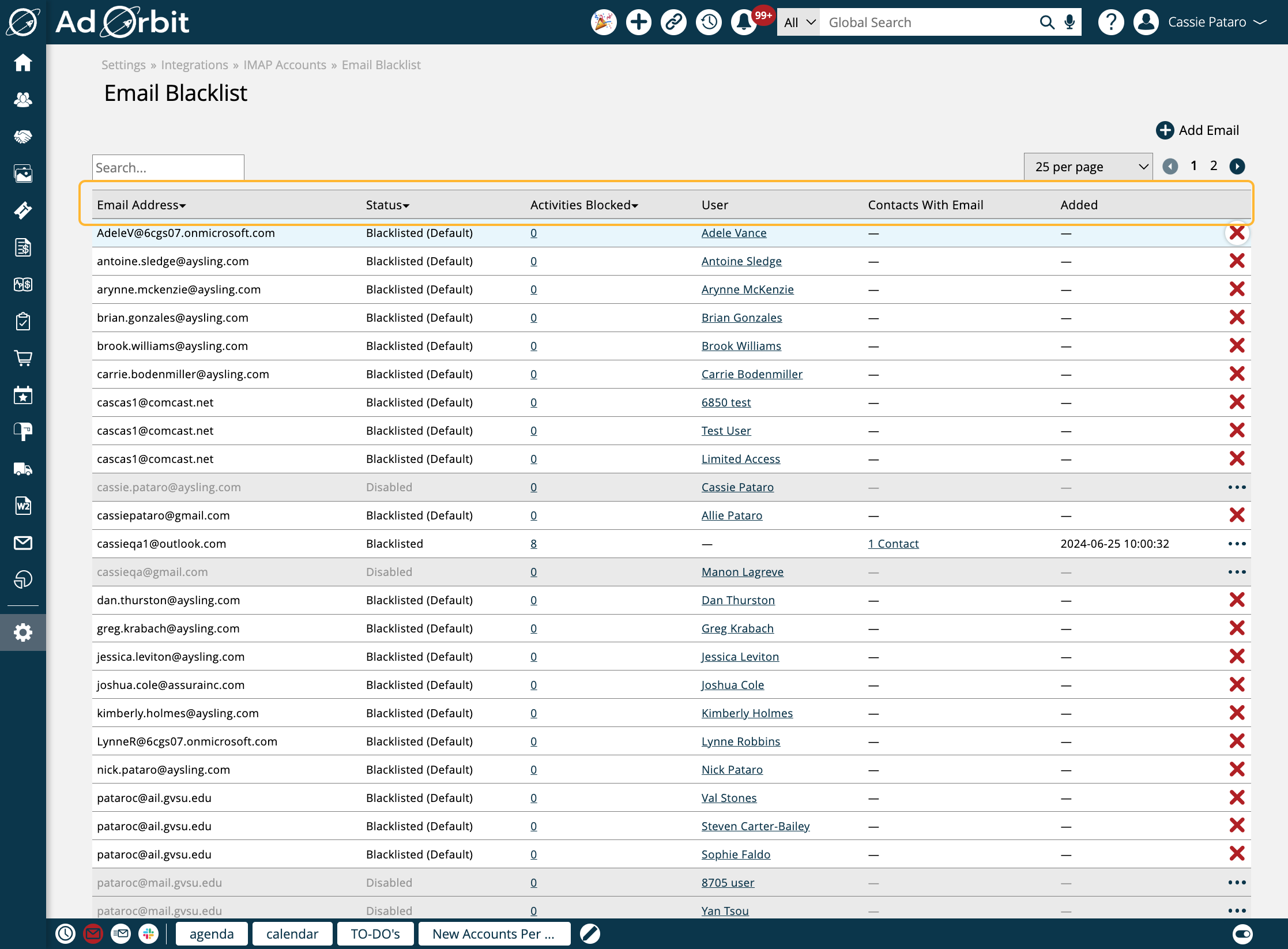Image resolution: width=1288 pixels, height=949 pixels.
Task: Open the shopping cart sidebar icon
Action: (x=23, y=358)
